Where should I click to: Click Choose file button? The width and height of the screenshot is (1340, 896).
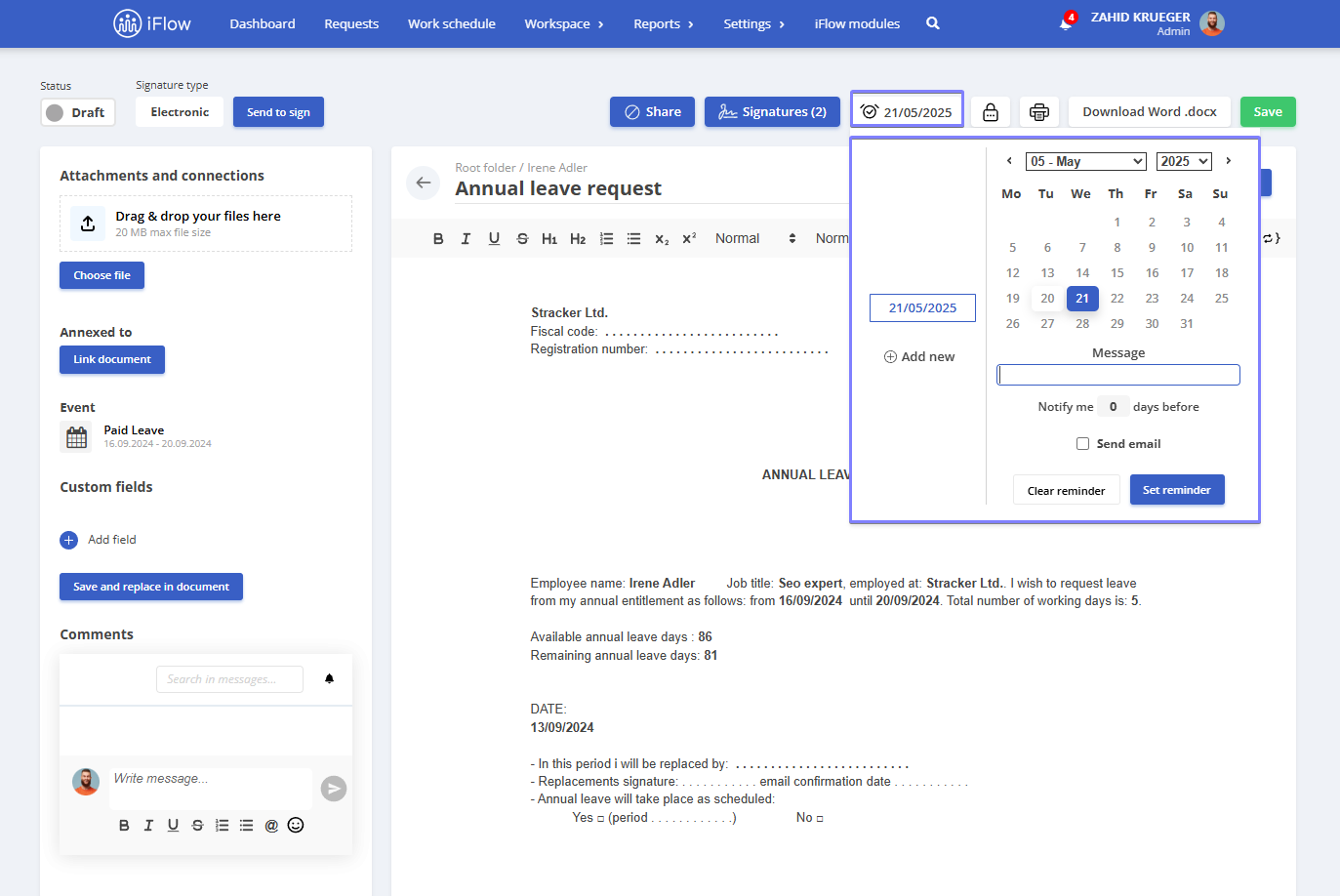(x=102, y=275)
